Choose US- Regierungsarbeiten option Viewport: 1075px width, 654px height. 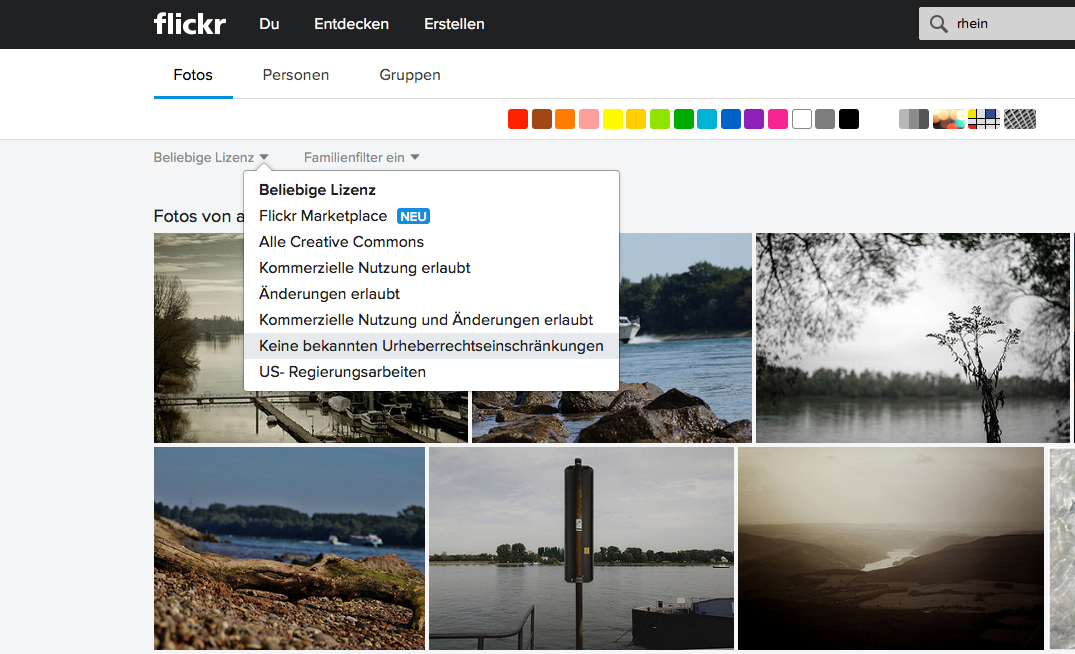coord(432,372)
